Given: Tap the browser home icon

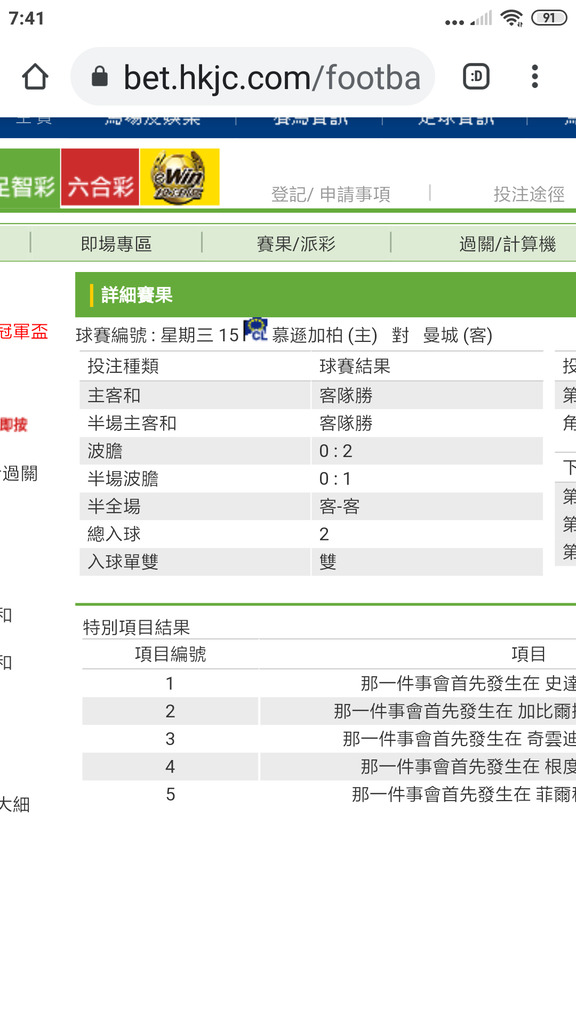Looking at the screenshot, I should pyautogui.click(x=35, y=77).
